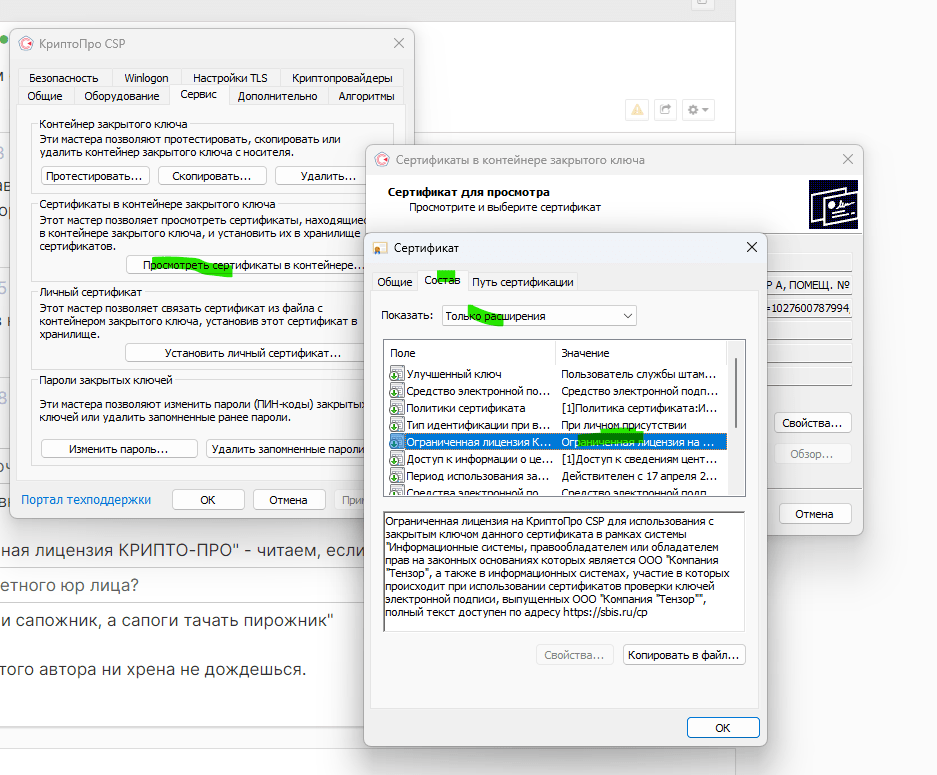
Task: Click the Протестировать… button
Action: [x=94, y=176]
